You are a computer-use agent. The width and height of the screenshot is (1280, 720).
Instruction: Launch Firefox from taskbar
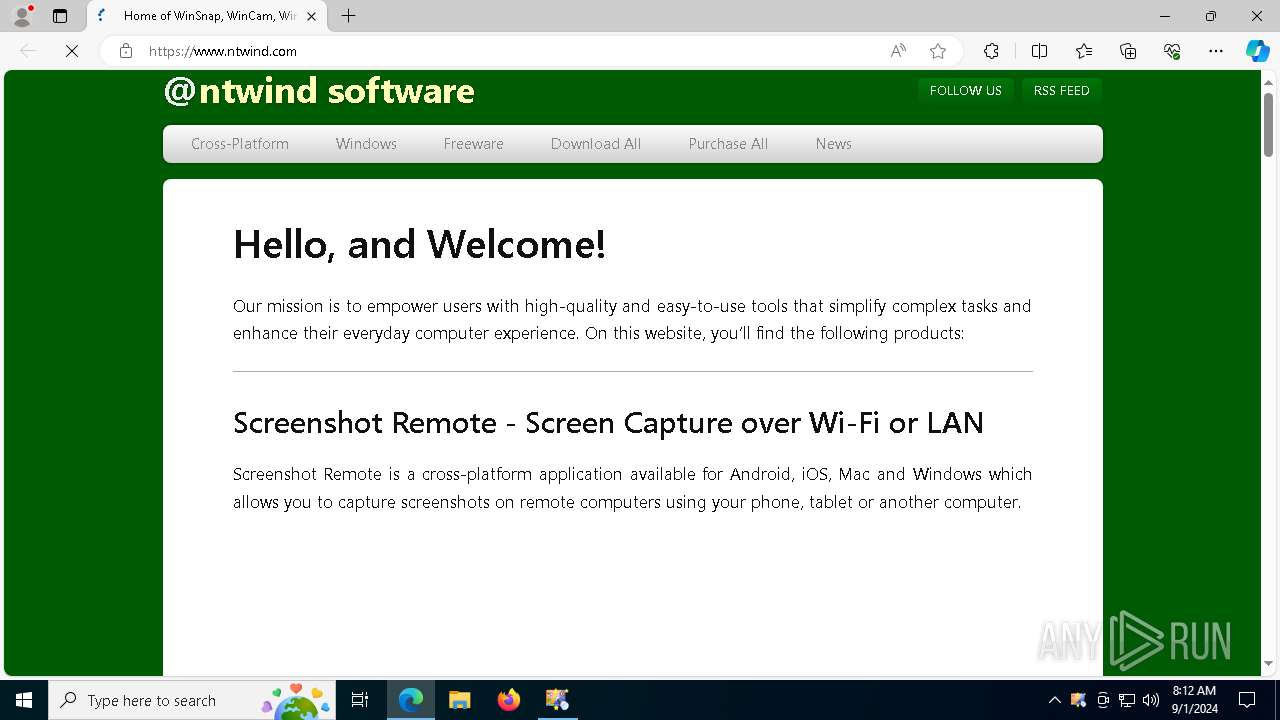509,700
